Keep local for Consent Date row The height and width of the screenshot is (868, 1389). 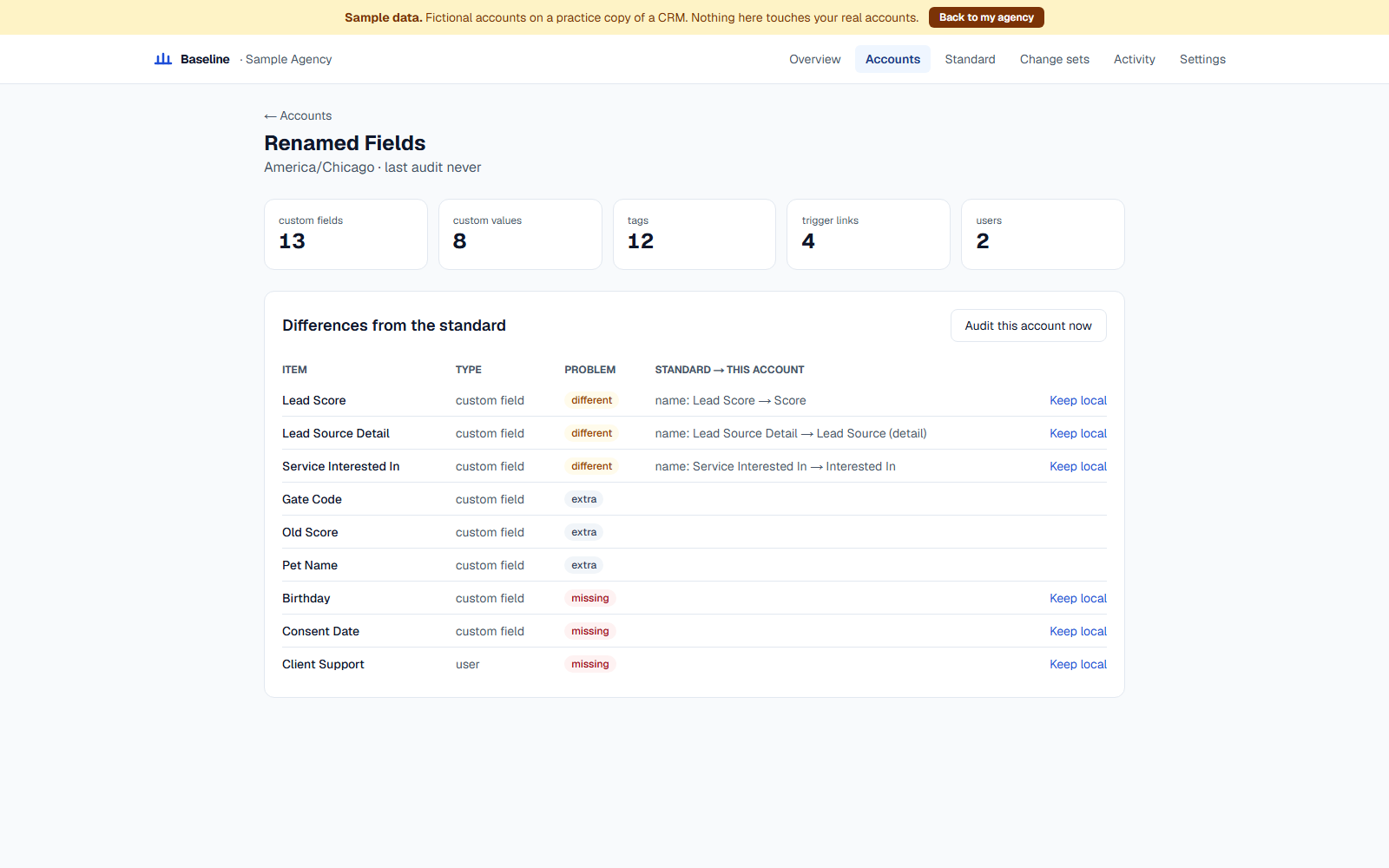click(1077, 631)
